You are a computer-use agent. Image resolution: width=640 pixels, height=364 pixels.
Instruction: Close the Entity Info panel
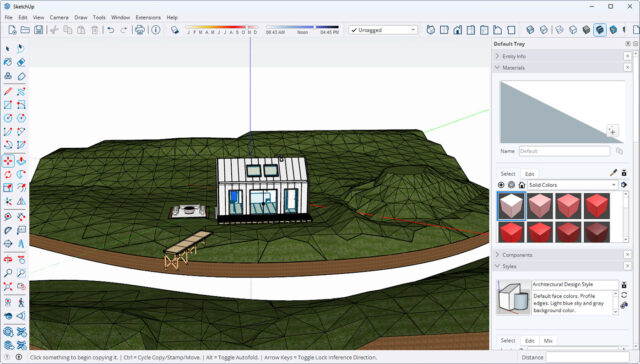[x=628, y=56]
